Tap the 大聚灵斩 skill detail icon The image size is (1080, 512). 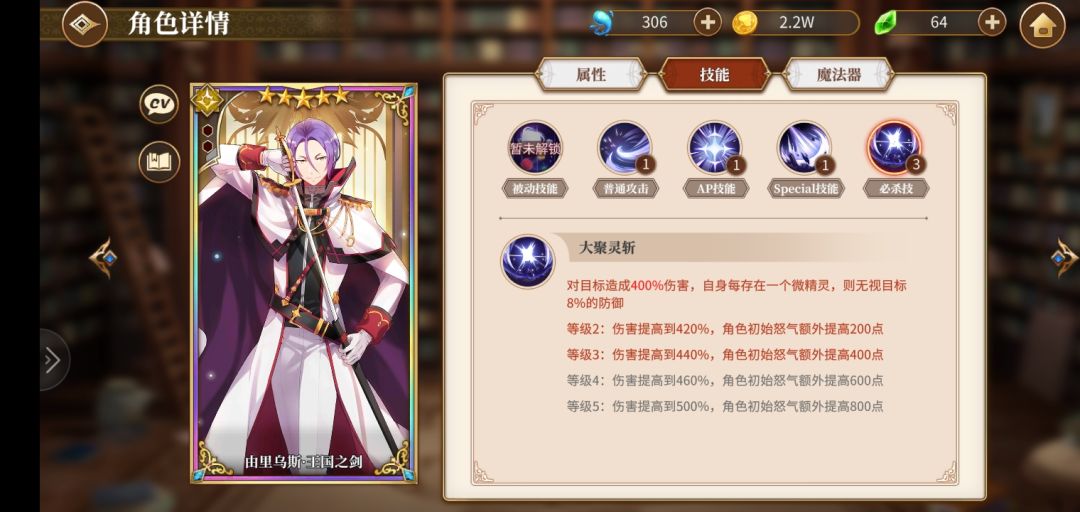coord(528,261)
